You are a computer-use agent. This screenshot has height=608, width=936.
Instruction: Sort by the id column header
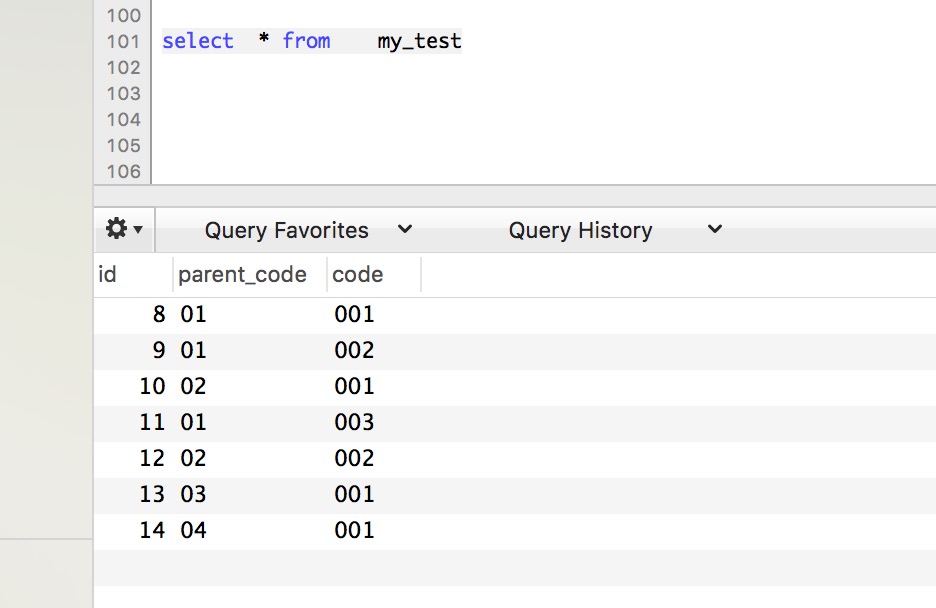[133, 274]
